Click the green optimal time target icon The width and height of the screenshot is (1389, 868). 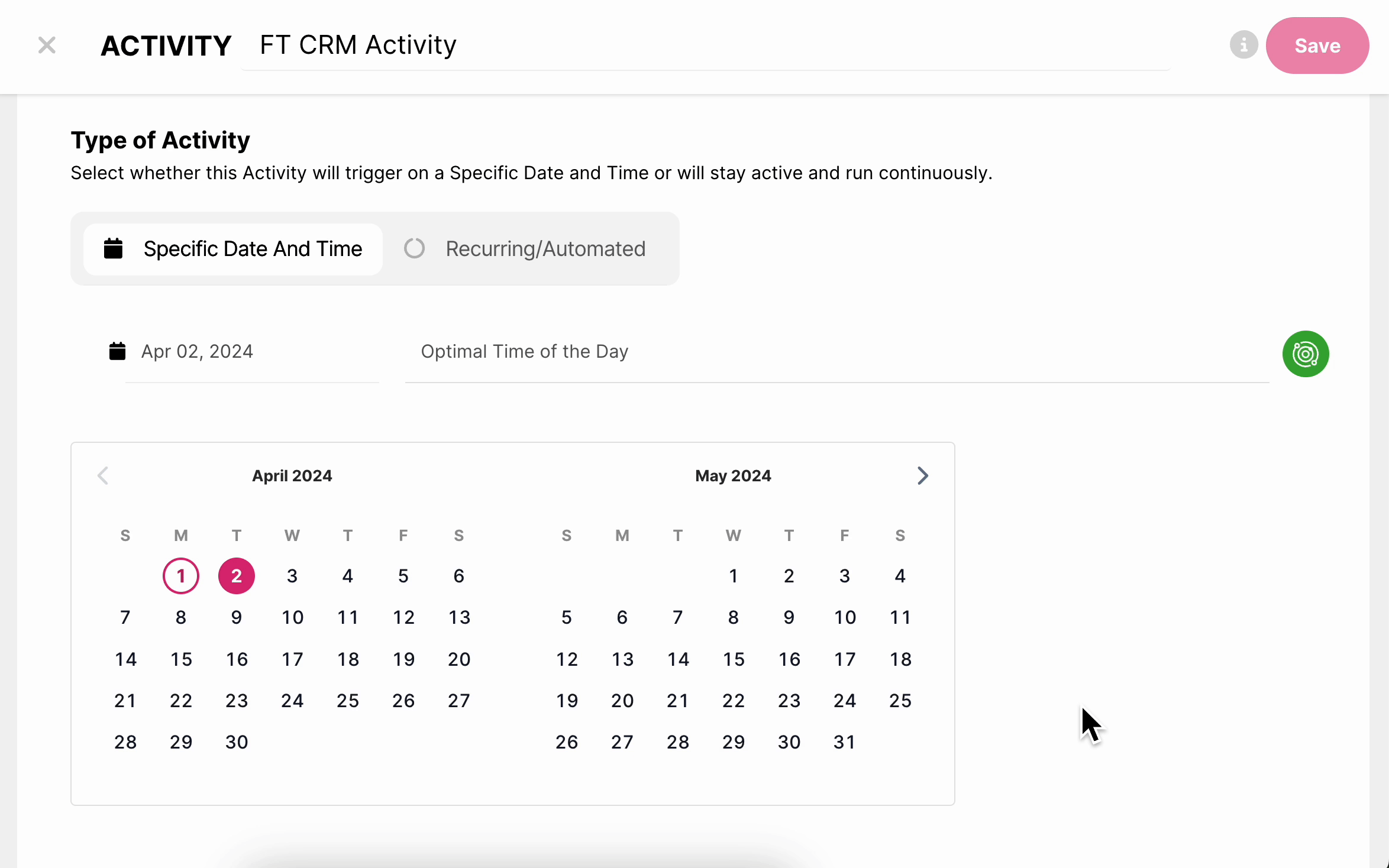1305,354
